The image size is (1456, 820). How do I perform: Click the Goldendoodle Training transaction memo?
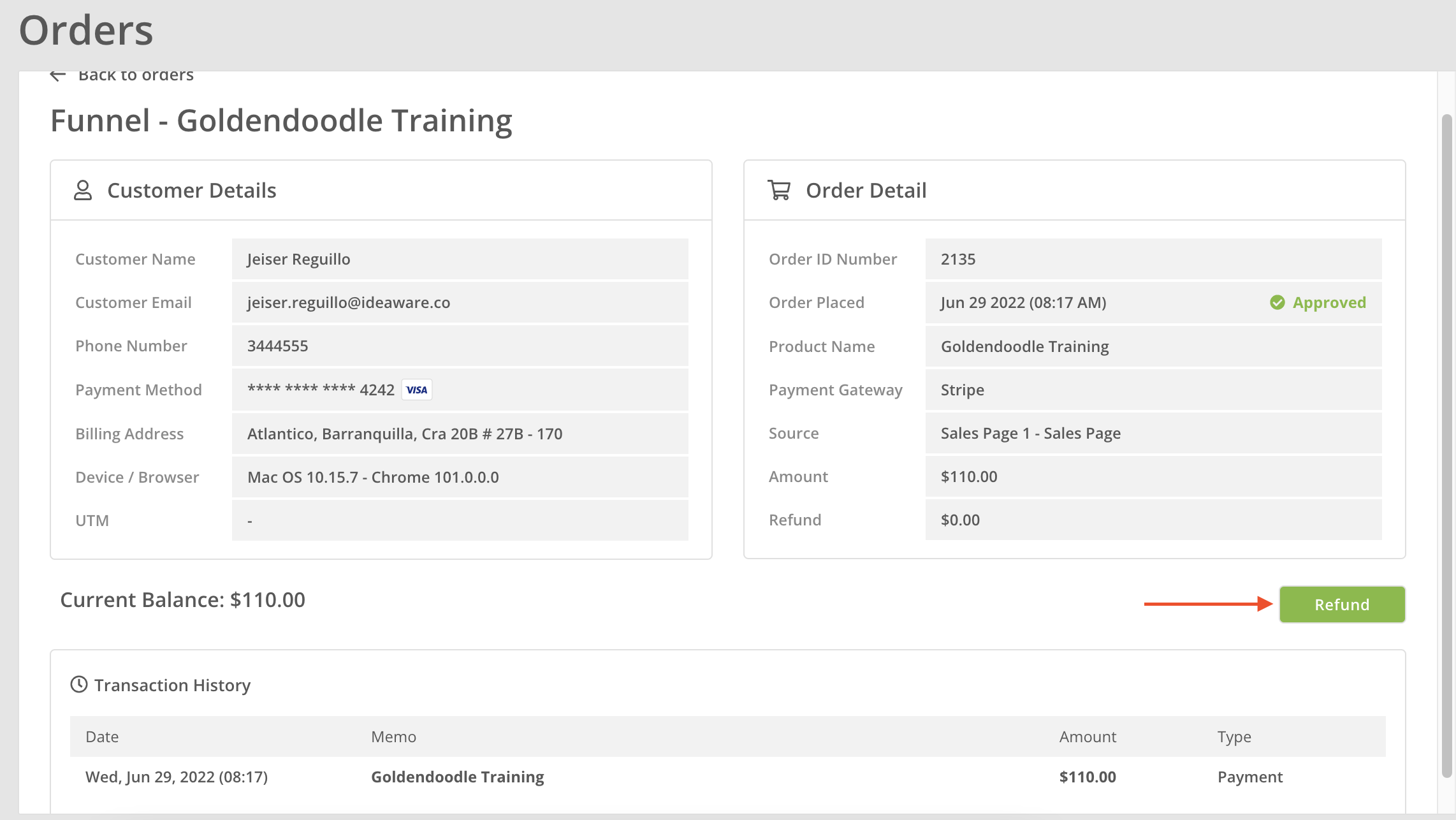coord(457,777)
